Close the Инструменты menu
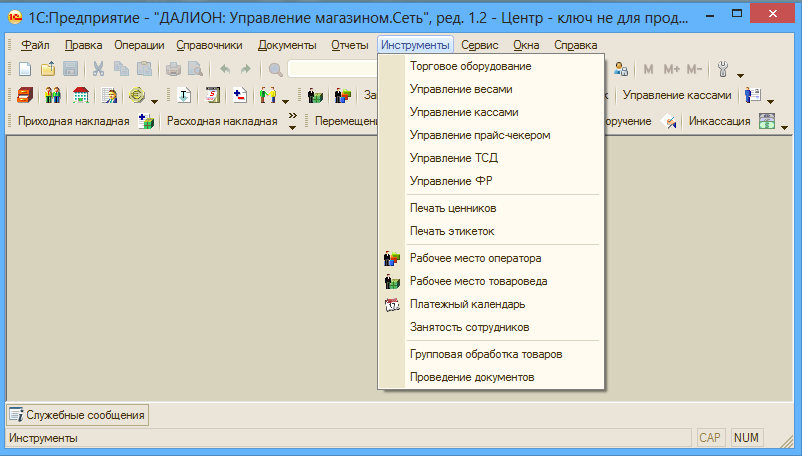The image size is (802, 456). (x=415, y=45)
